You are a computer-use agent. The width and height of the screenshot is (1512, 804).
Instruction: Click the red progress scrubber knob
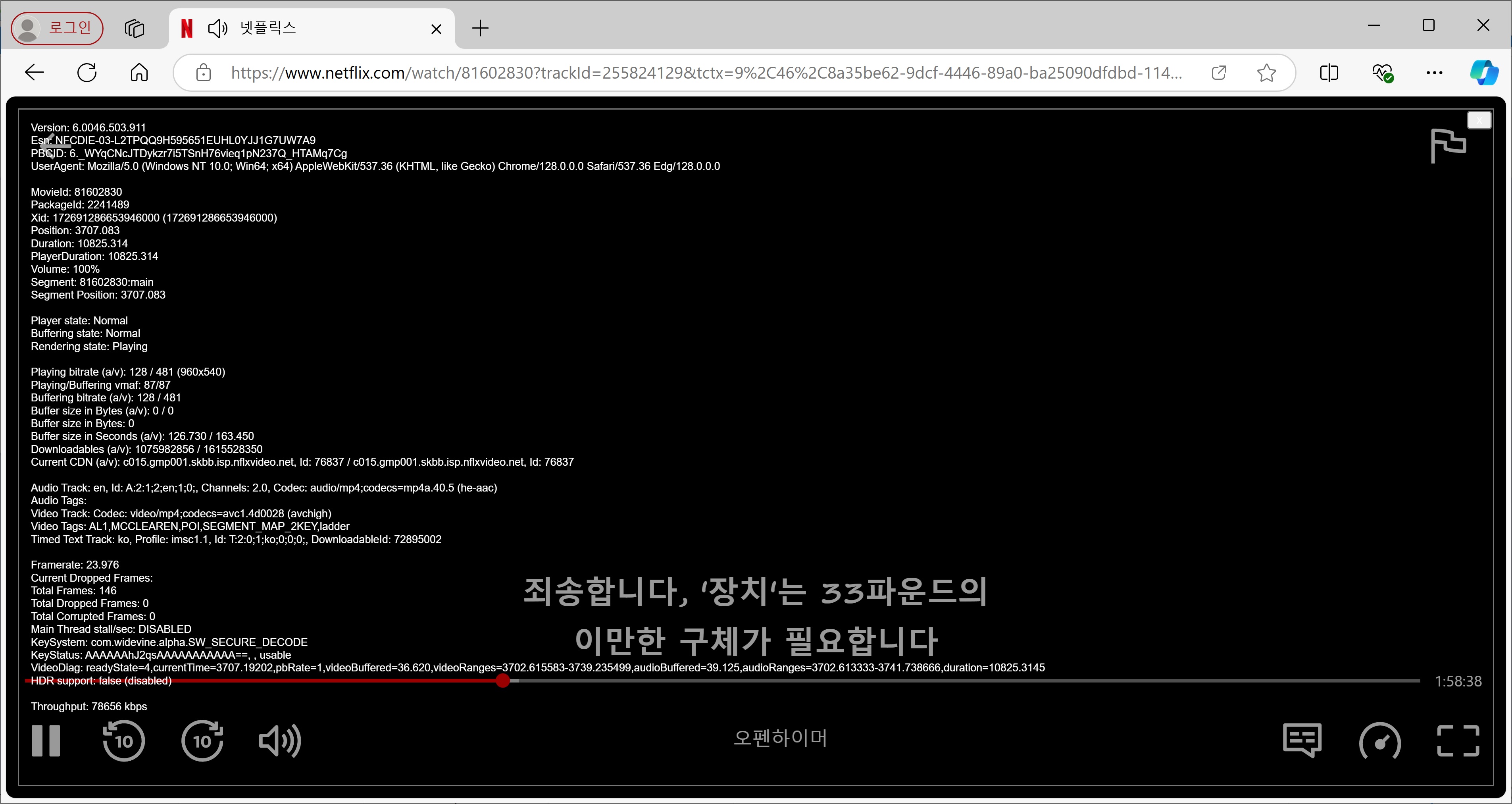[x=502, y=681]
